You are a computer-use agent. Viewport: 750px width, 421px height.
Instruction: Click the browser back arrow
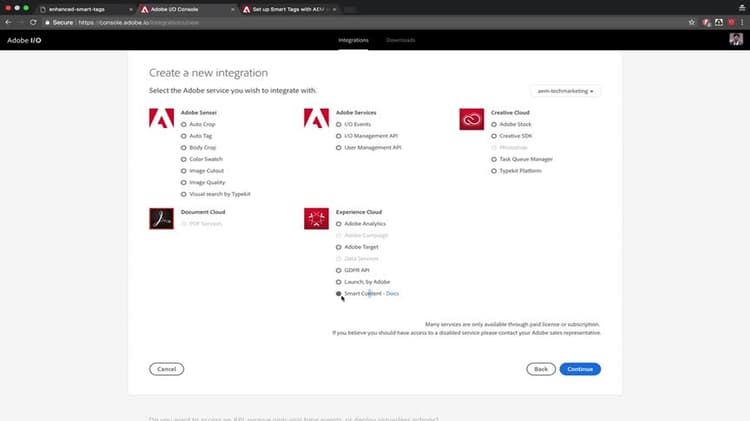click(8, 22)
